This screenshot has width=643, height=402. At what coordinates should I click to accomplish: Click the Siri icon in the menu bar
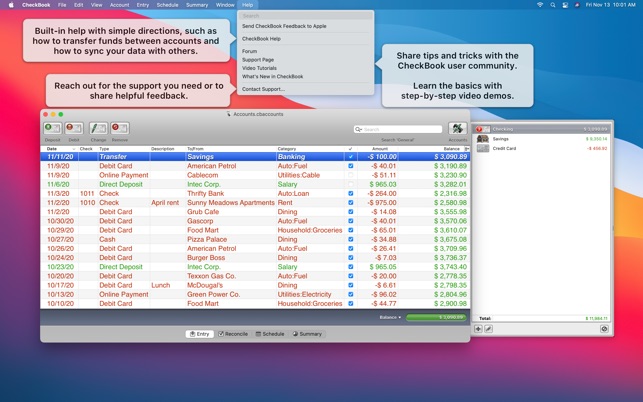[x=577, y=5]
